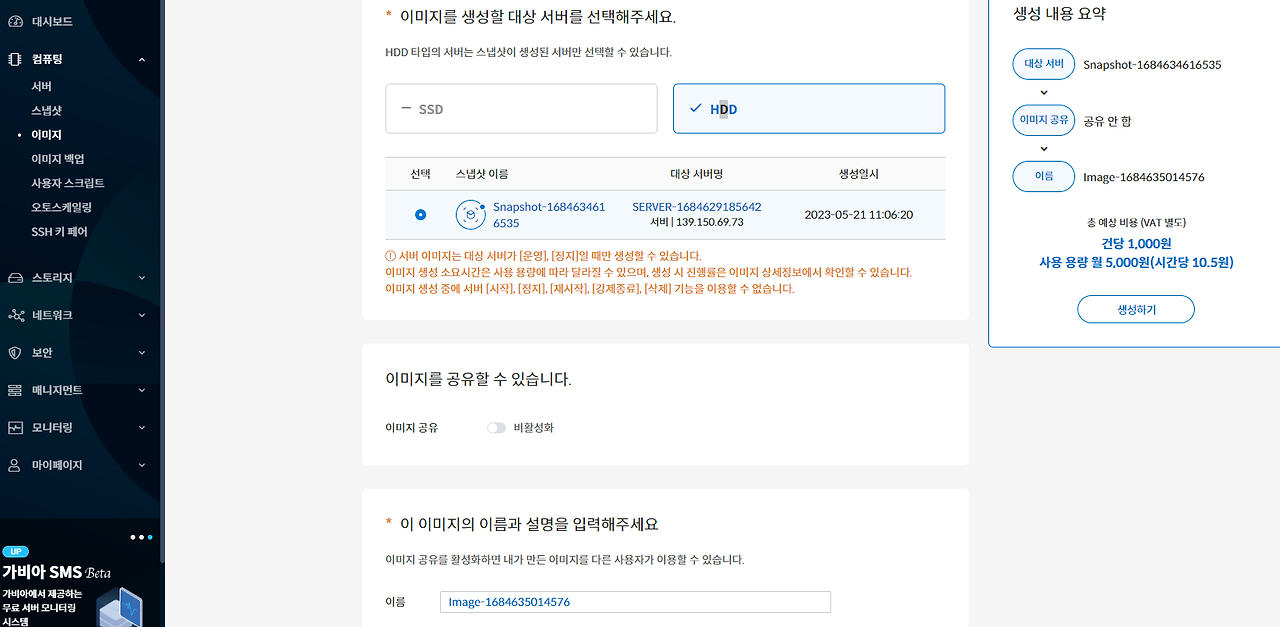Click the storage drive icon
The width and height of the screenshot is (1280, 627).
click(x=15, y=277)
